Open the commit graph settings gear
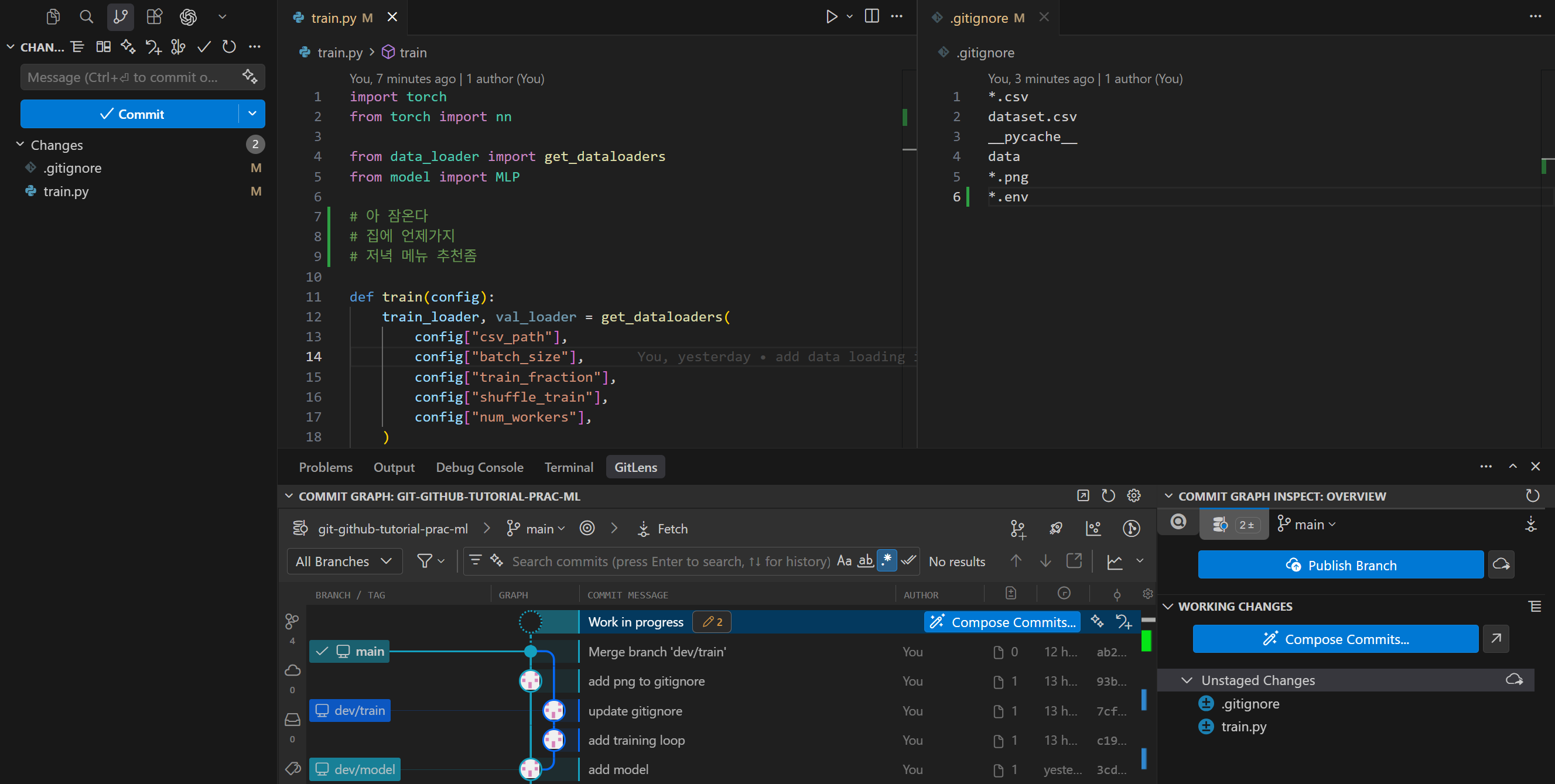1555x784 pixels. [1134, 495]
